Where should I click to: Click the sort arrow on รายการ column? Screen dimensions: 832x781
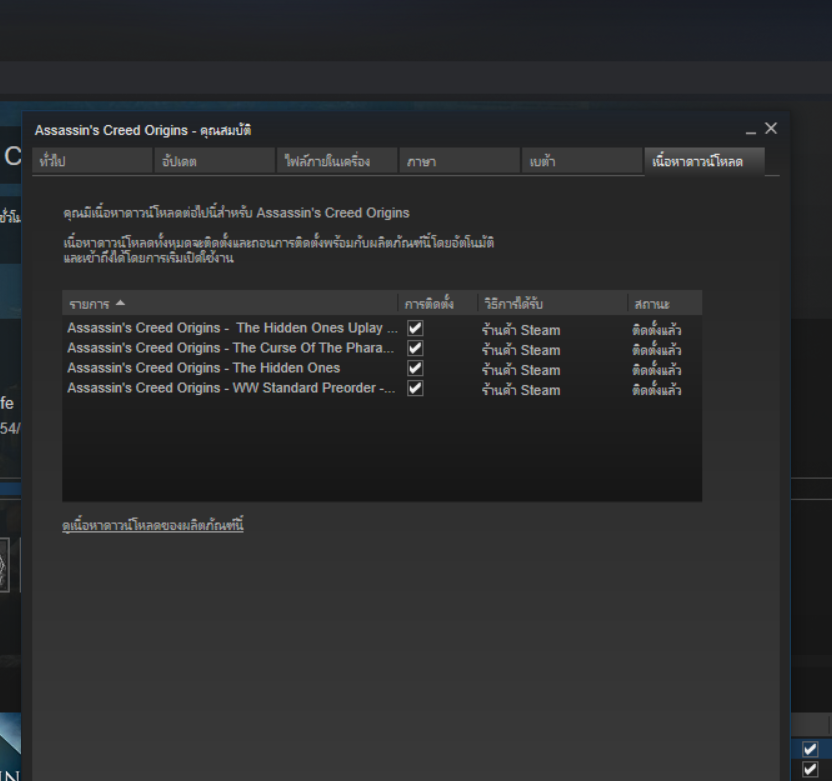120,303
